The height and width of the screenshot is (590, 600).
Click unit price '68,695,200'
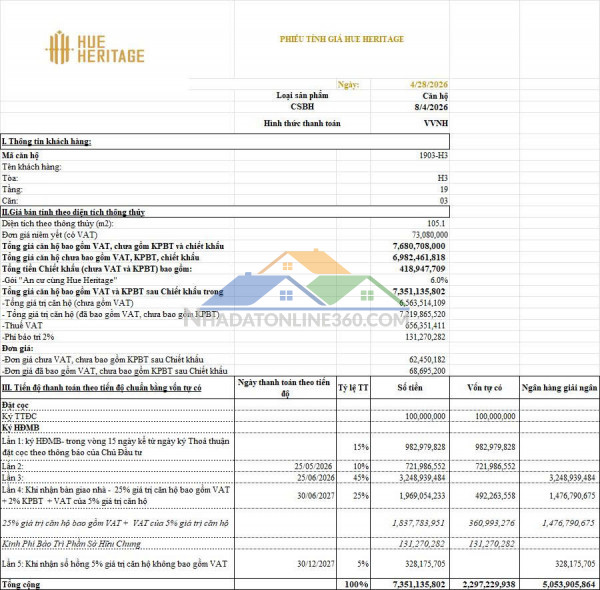(427, 371)
